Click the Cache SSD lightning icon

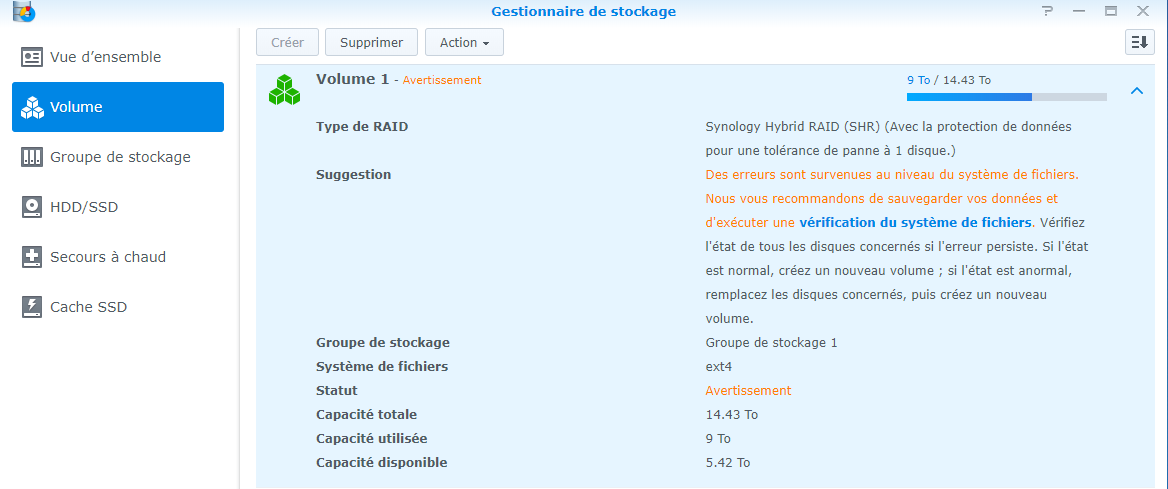(32, 307)
